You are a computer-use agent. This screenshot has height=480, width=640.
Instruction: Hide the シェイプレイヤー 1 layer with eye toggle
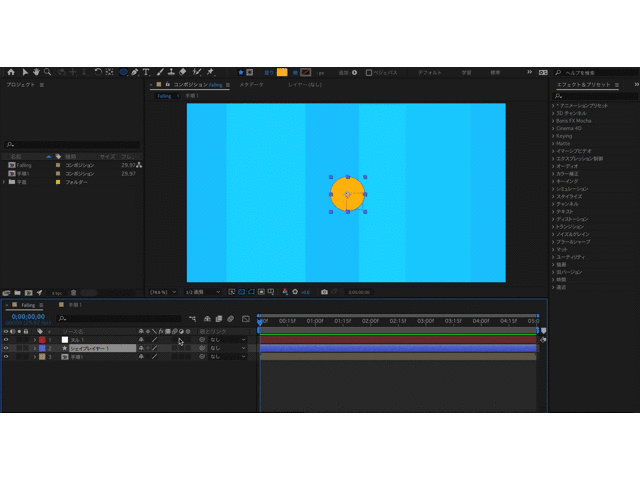(x=6, y=348)
